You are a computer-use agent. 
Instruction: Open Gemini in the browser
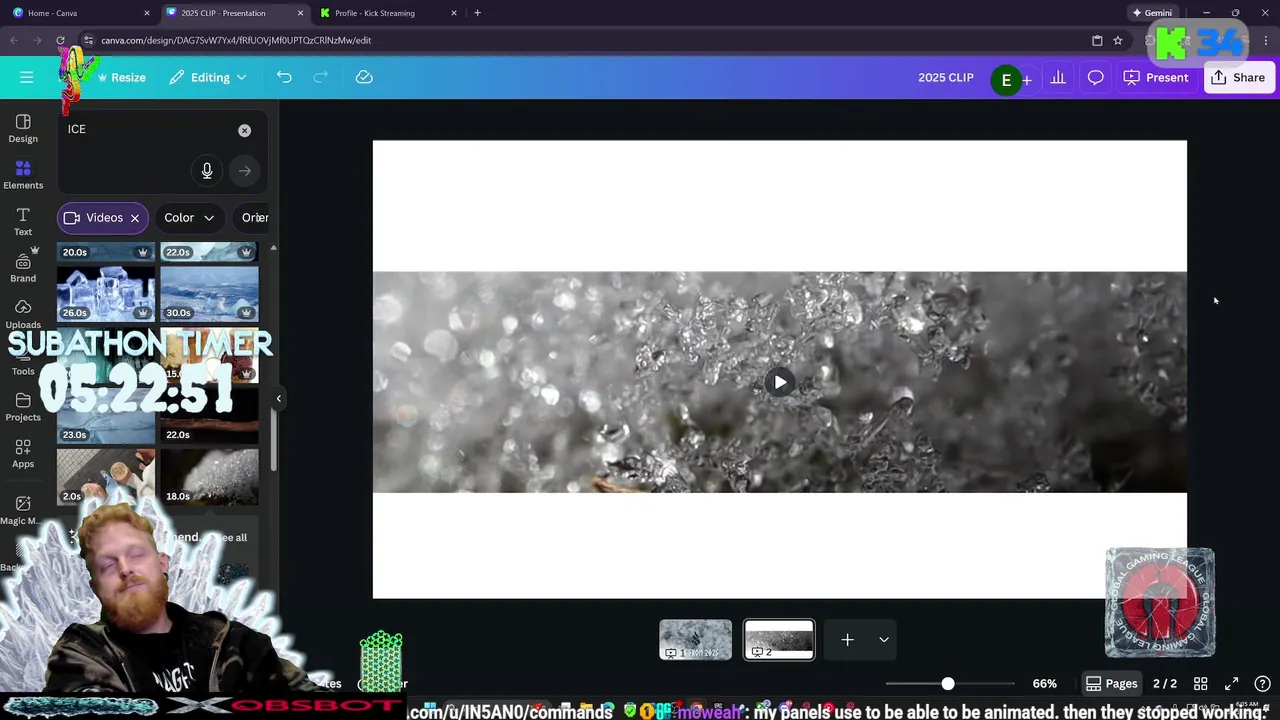(1152, 13)
